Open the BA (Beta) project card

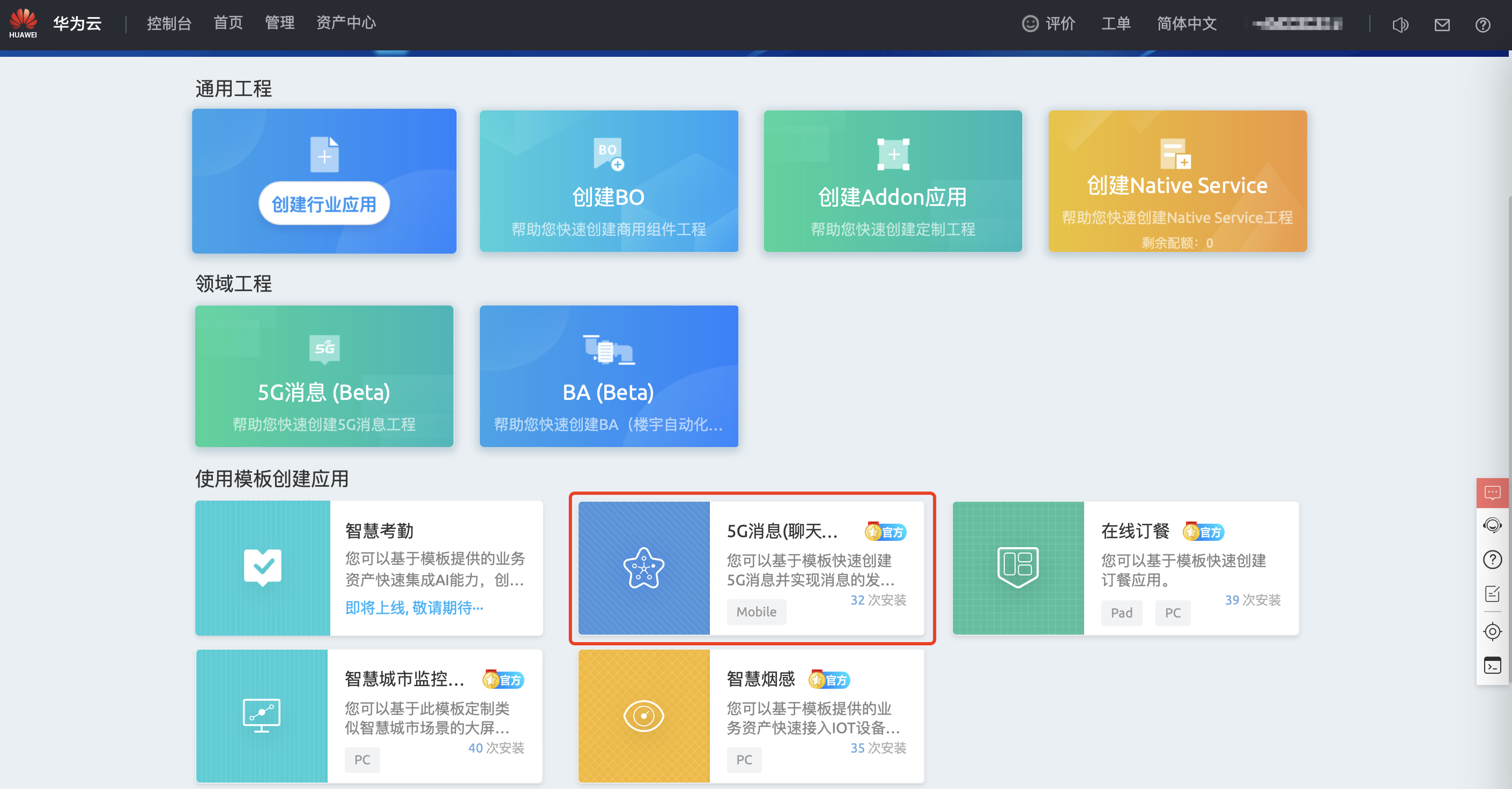(609, 376)
